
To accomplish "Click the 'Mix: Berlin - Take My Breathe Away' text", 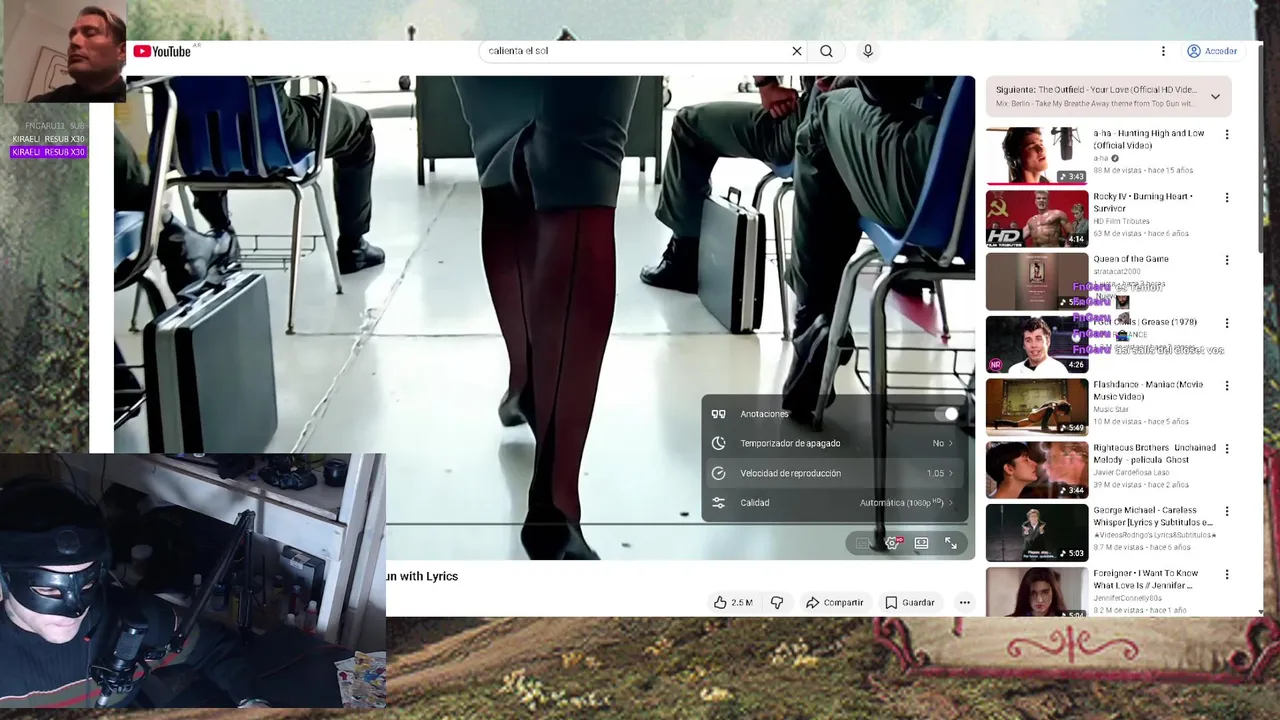I will [x=1094, y=104].
